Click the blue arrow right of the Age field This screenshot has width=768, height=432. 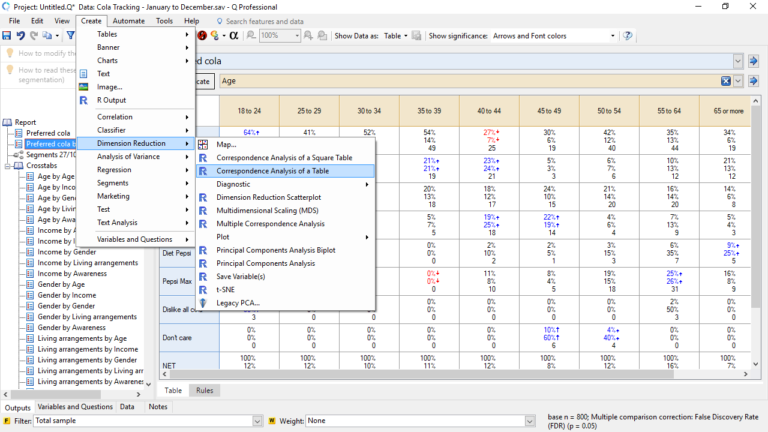(752, 81)
